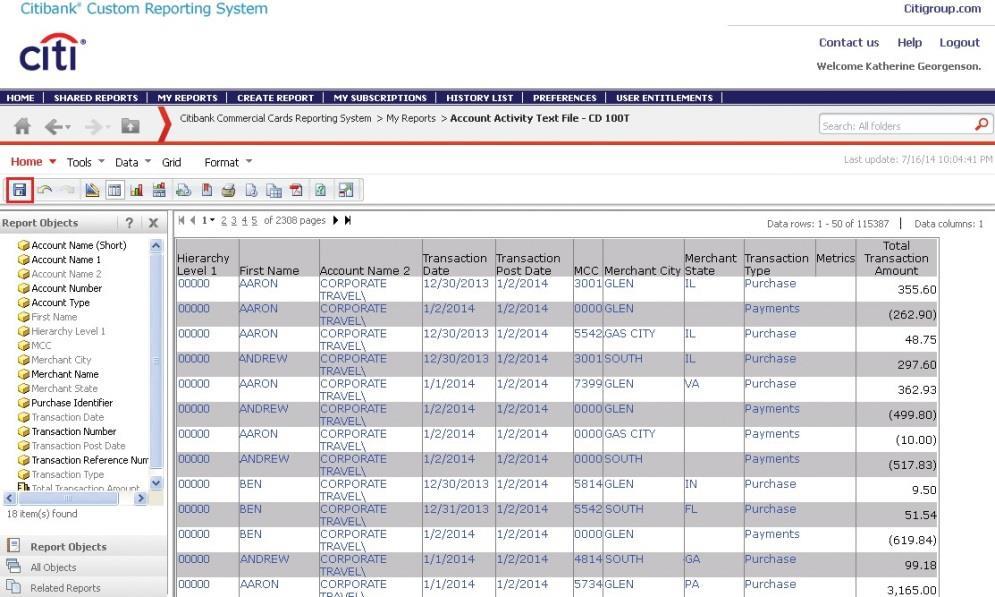Viewport: 995px width, 597px height.
Task: Select the Grid view icon
Action: click(x=114, y=190)
